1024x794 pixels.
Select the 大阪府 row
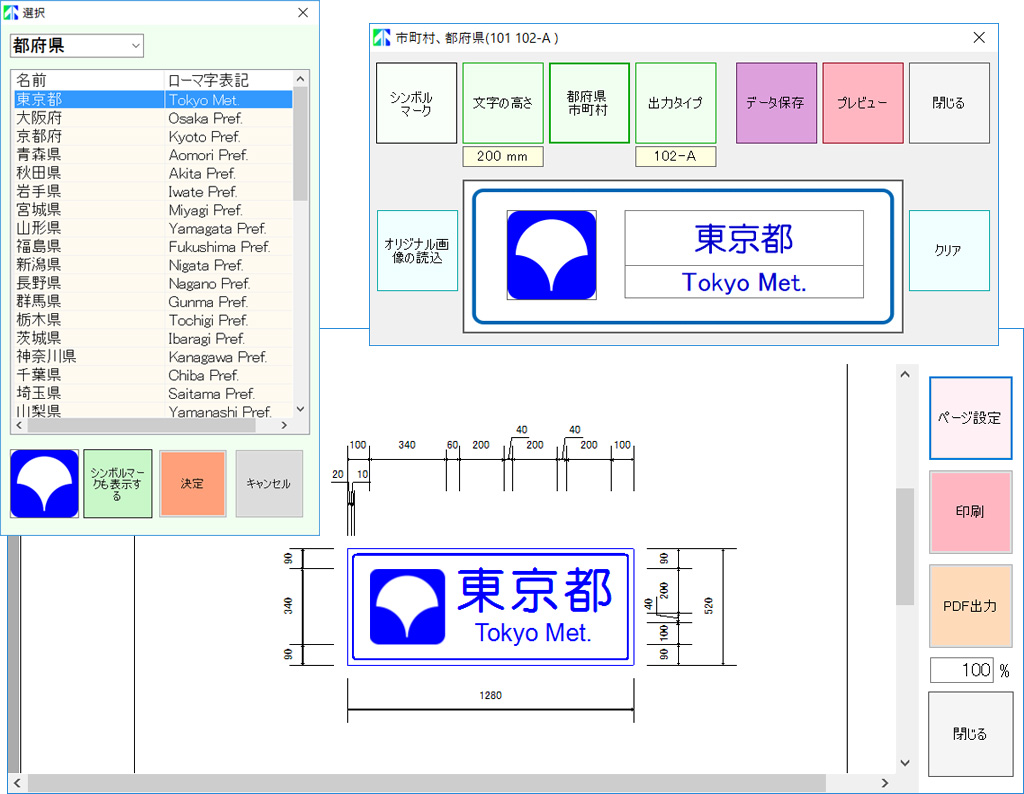(x=153, y=118)
